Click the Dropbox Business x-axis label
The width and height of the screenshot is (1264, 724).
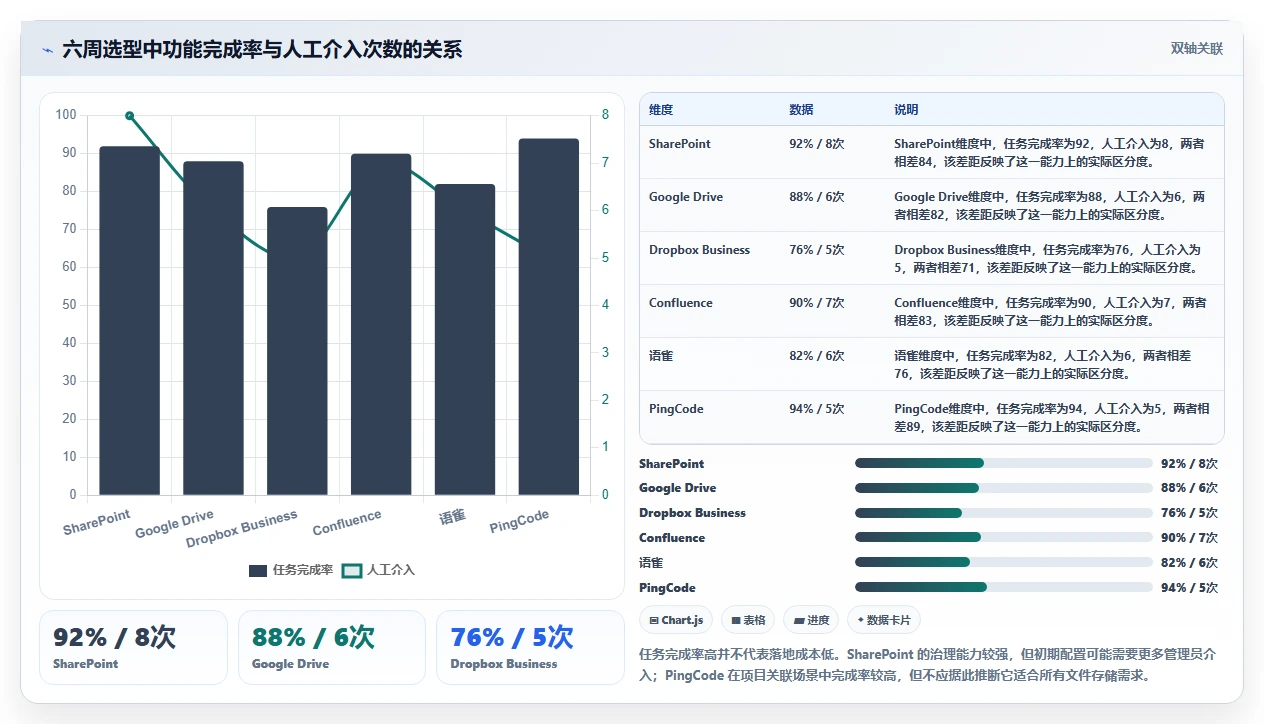tap(242, 529)
